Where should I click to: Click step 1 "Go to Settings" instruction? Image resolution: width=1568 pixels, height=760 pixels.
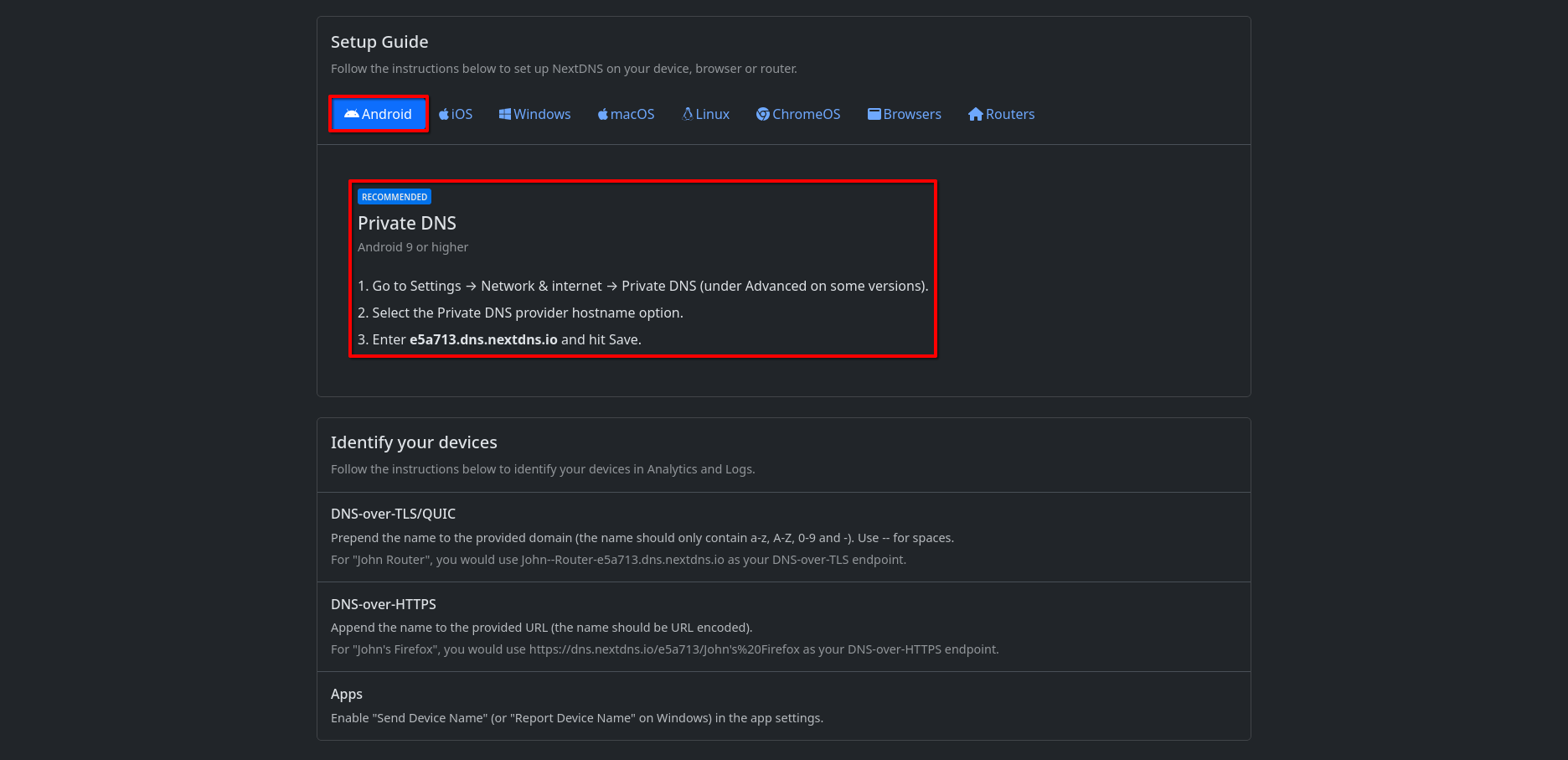click(643, 286)
